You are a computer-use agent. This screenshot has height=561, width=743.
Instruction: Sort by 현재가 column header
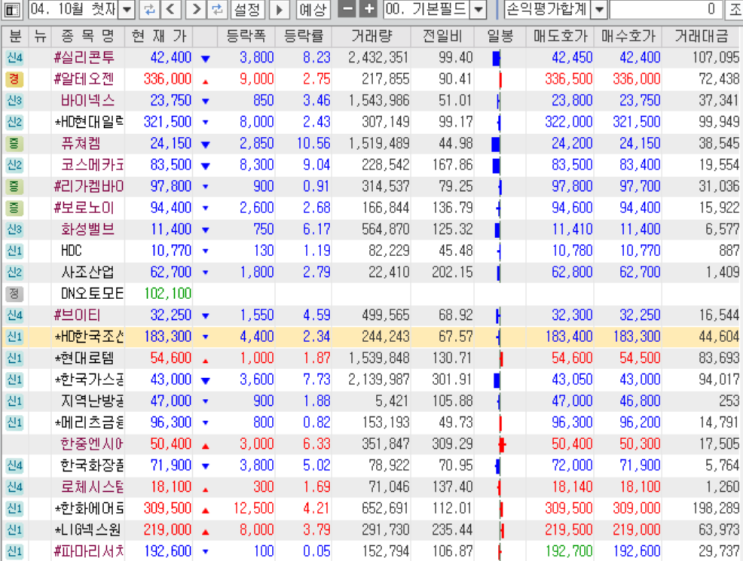point(159,36)
